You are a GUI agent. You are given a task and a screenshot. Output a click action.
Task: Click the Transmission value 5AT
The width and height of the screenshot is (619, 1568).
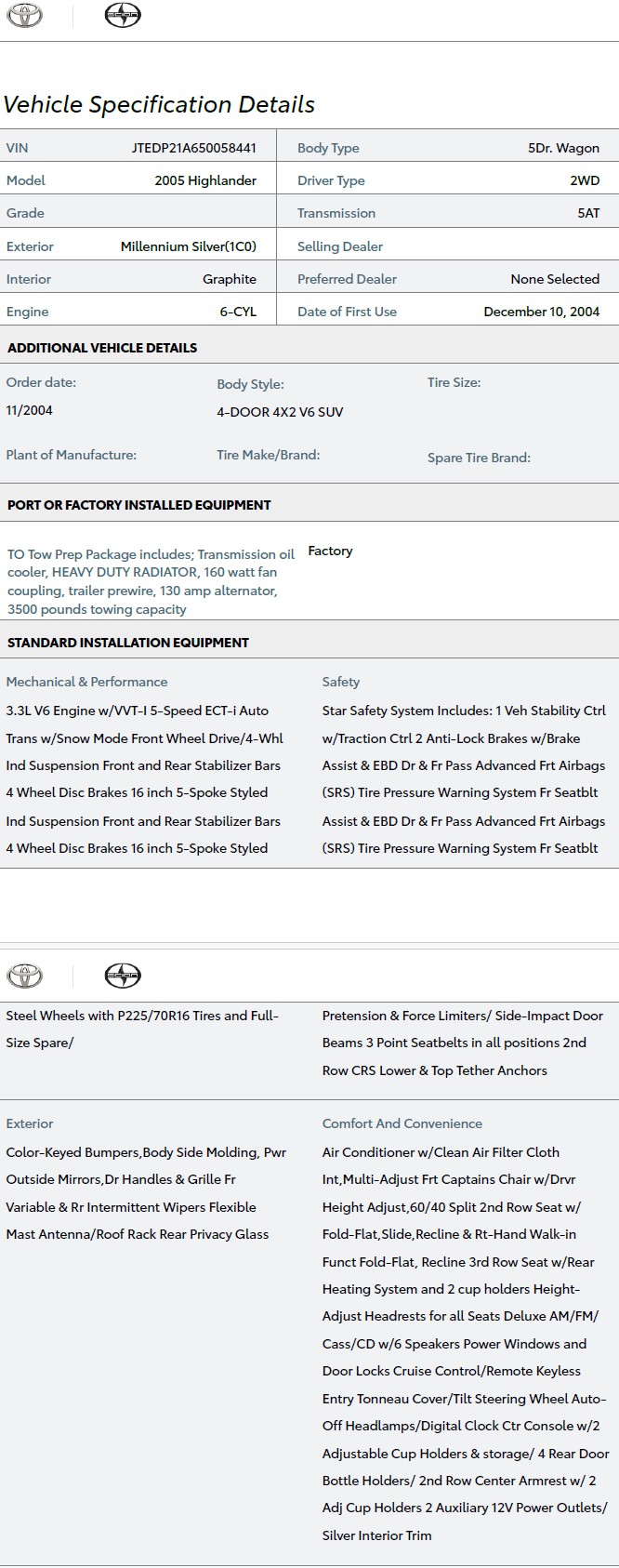point(588,213)
